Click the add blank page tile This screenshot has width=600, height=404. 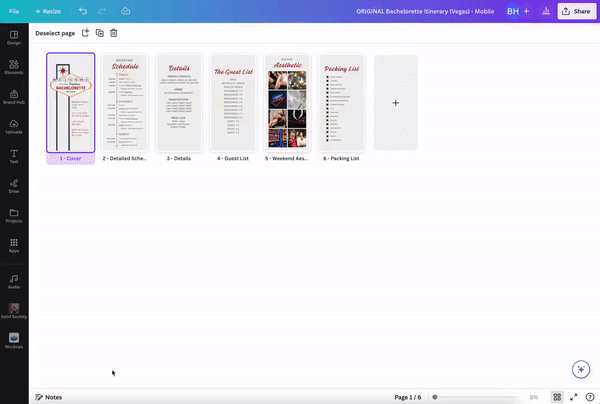tap(395, 103)
